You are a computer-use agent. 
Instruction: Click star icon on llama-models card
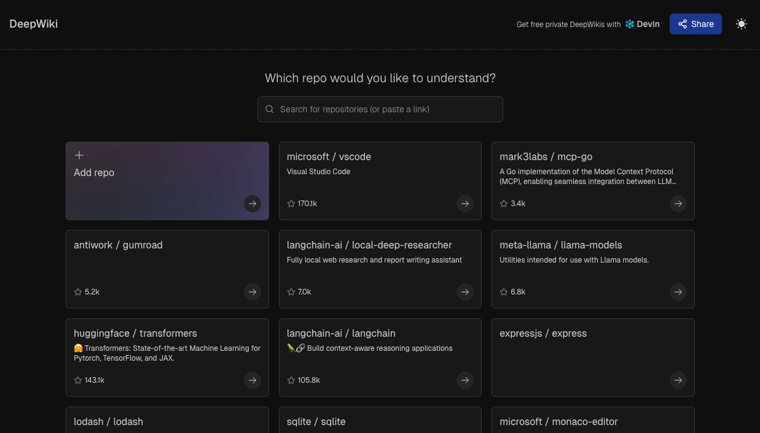coord(504,292)
